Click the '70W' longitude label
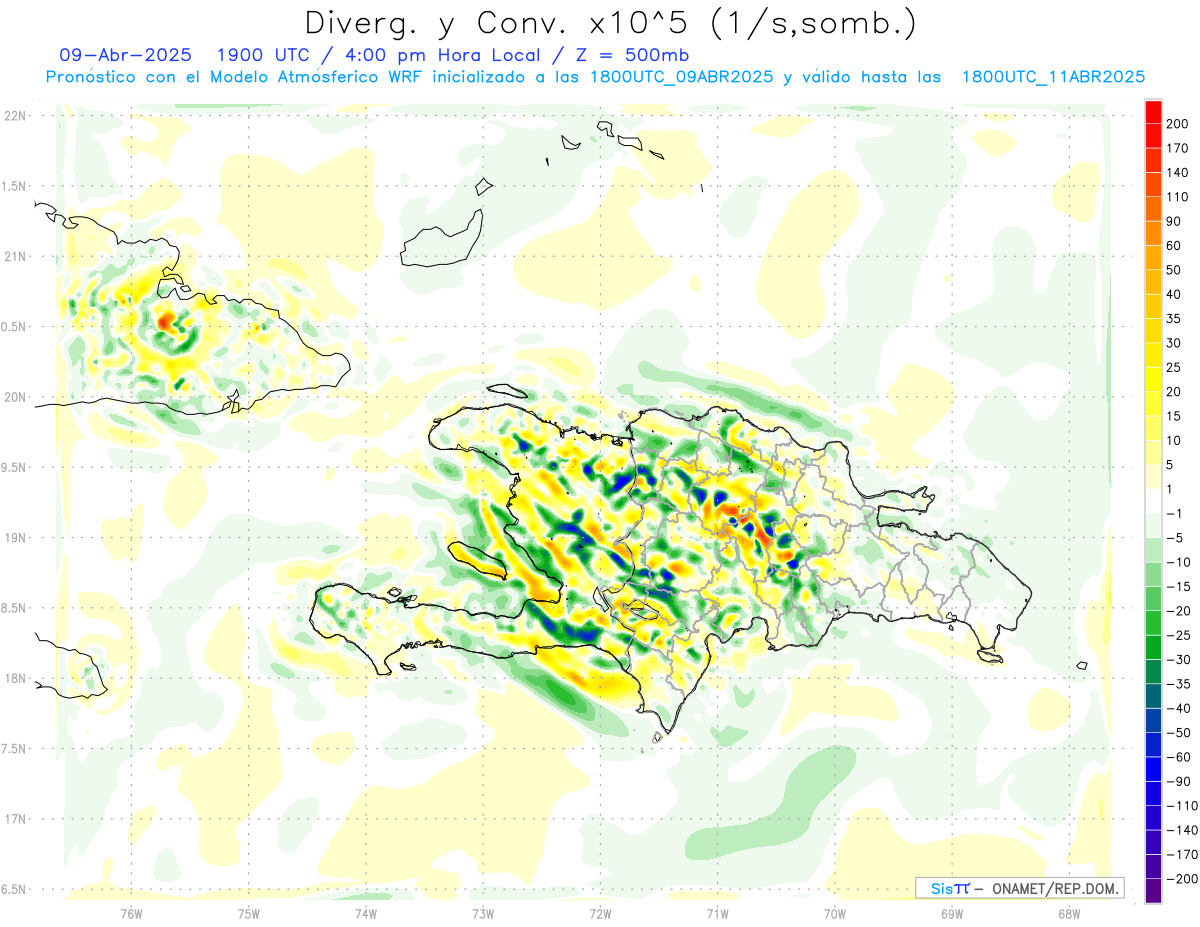Image resolution: width=1200 pixels, height=927 pixels. [x=834, y=913]
